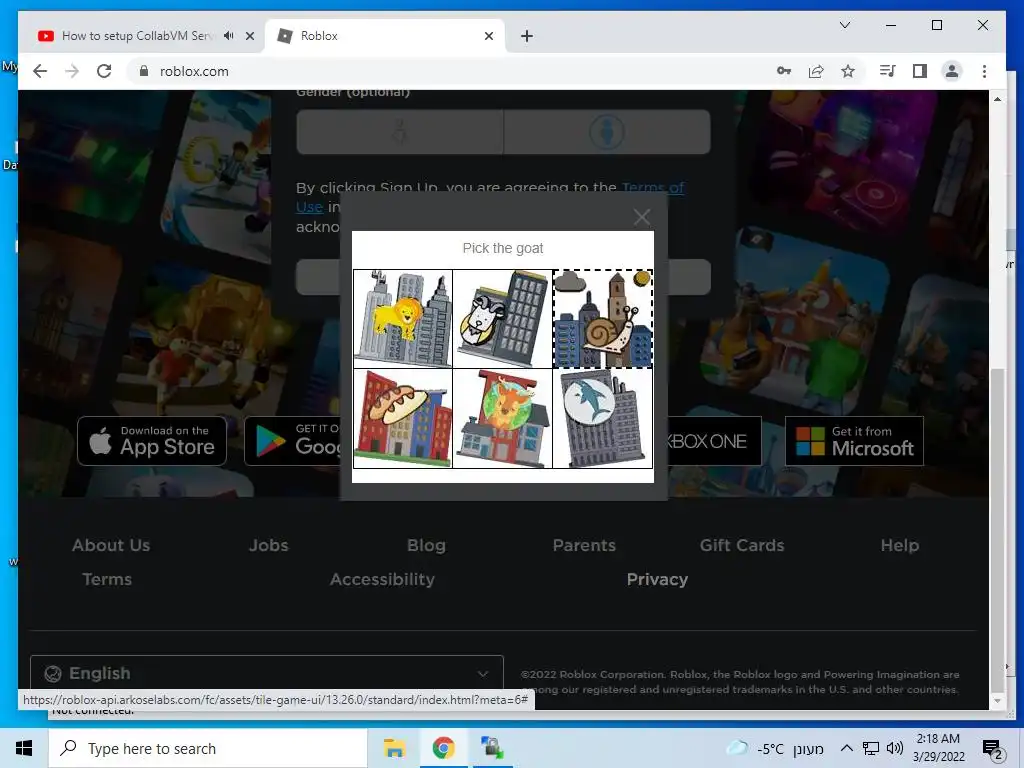Search tabs with the chevron button
The image size is (1024, 768).
[844, 25]
